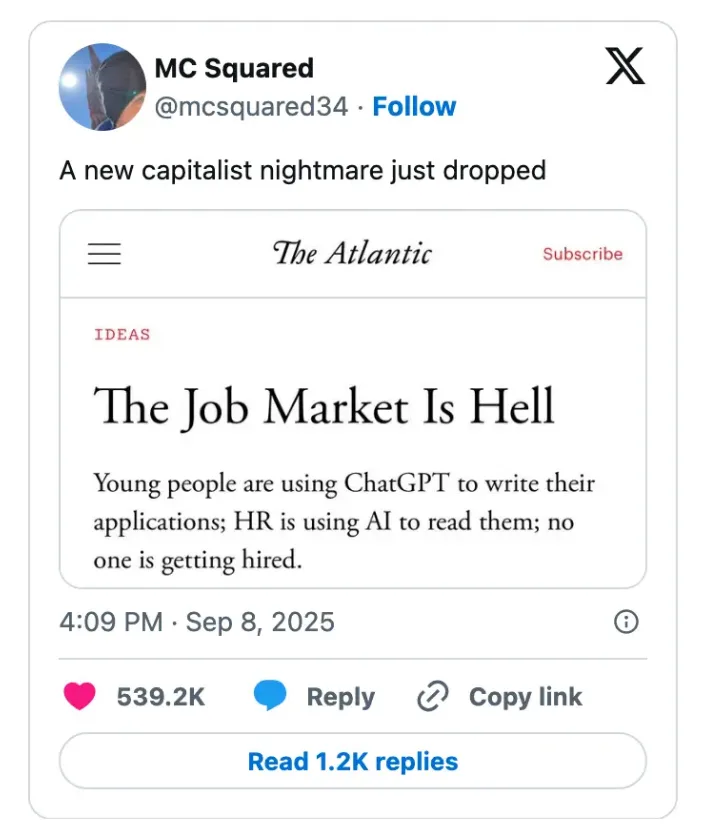Open the tweet info icon
Viewport: 718px width, 838px height.
625,622
